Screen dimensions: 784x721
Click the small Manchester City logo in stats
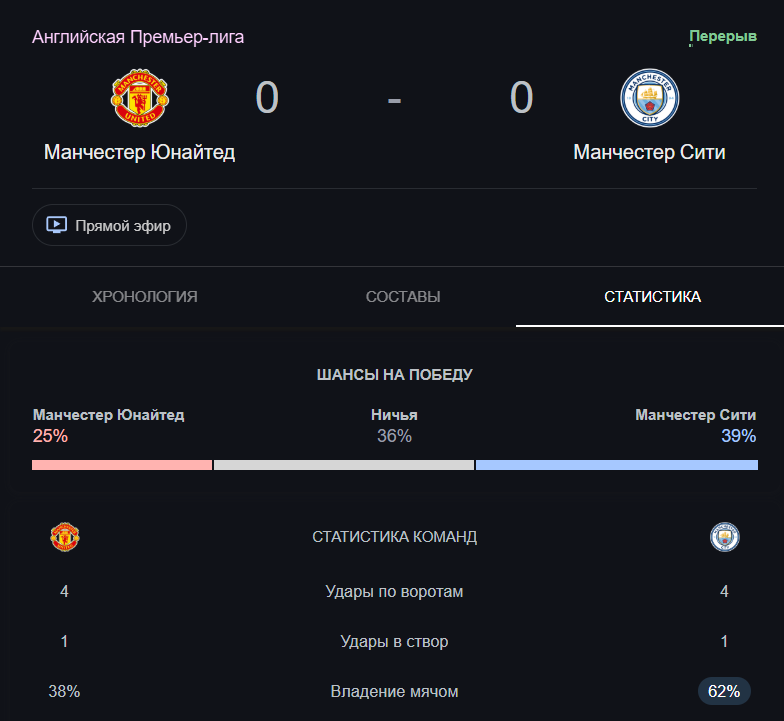pyautogui.click(x=724, y=537)
